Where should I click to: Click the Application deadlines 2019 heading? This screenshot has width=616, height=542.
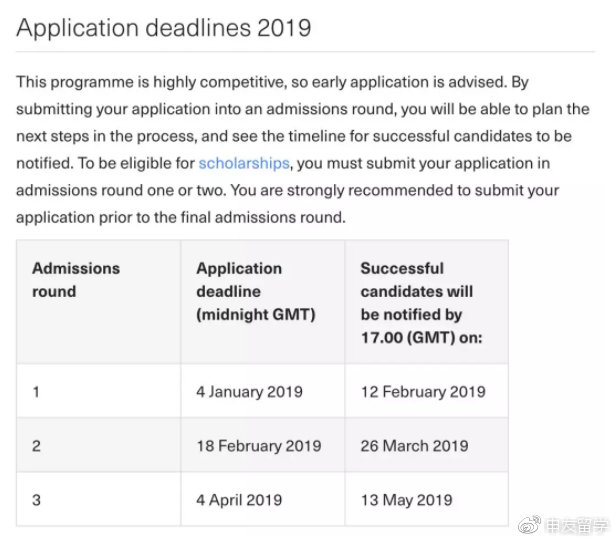click(x=164, y=28)
